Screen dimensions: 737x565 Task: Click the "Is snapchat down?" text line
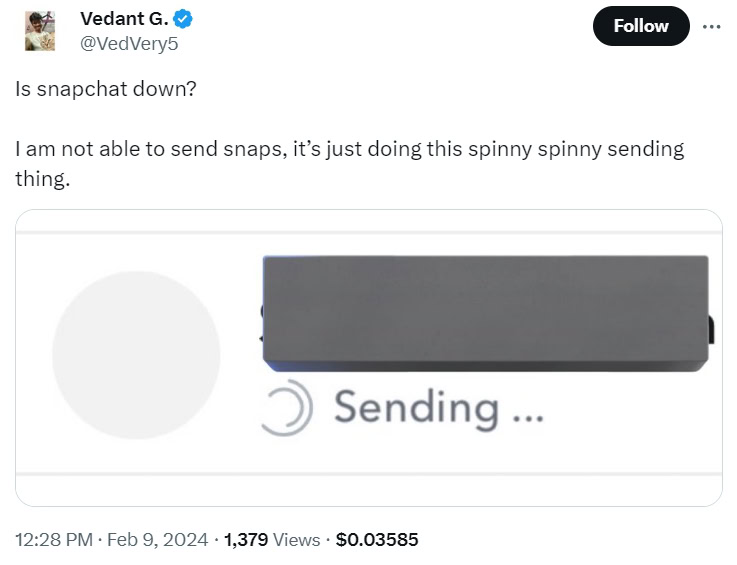tap(106, 88)
